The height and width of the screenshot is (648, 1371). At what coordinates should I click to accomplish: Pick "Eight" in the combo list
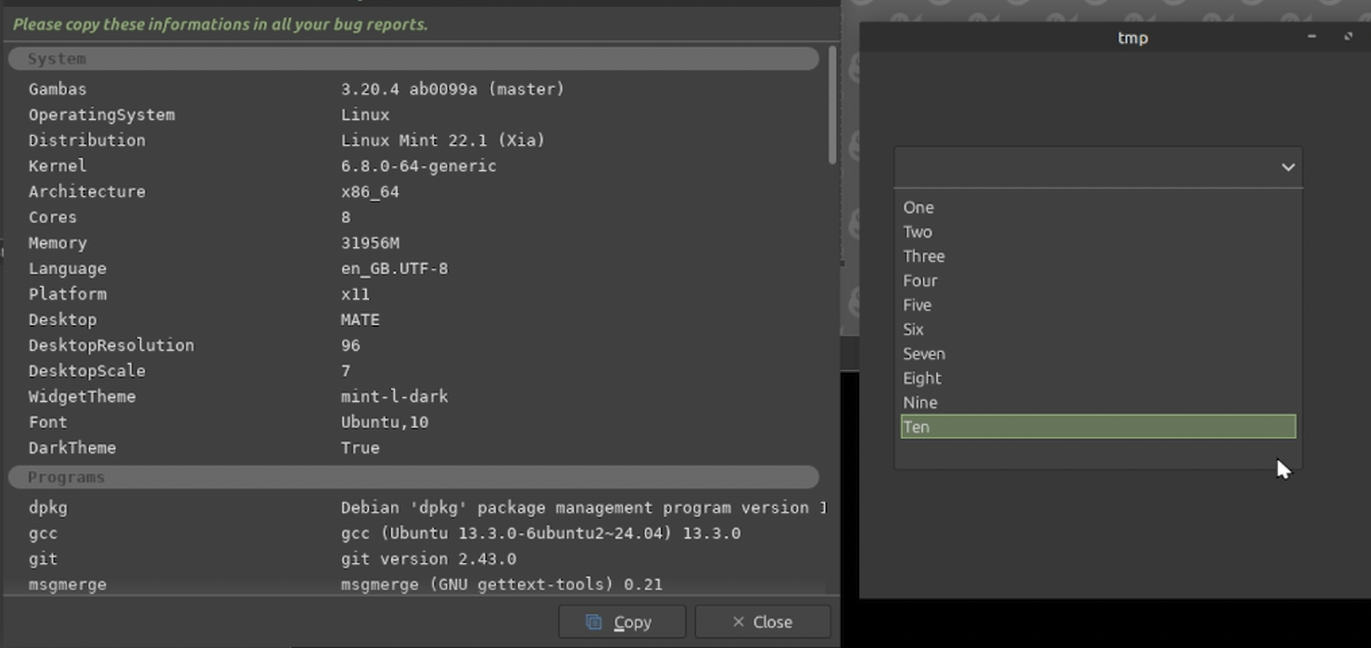(921, 378)
